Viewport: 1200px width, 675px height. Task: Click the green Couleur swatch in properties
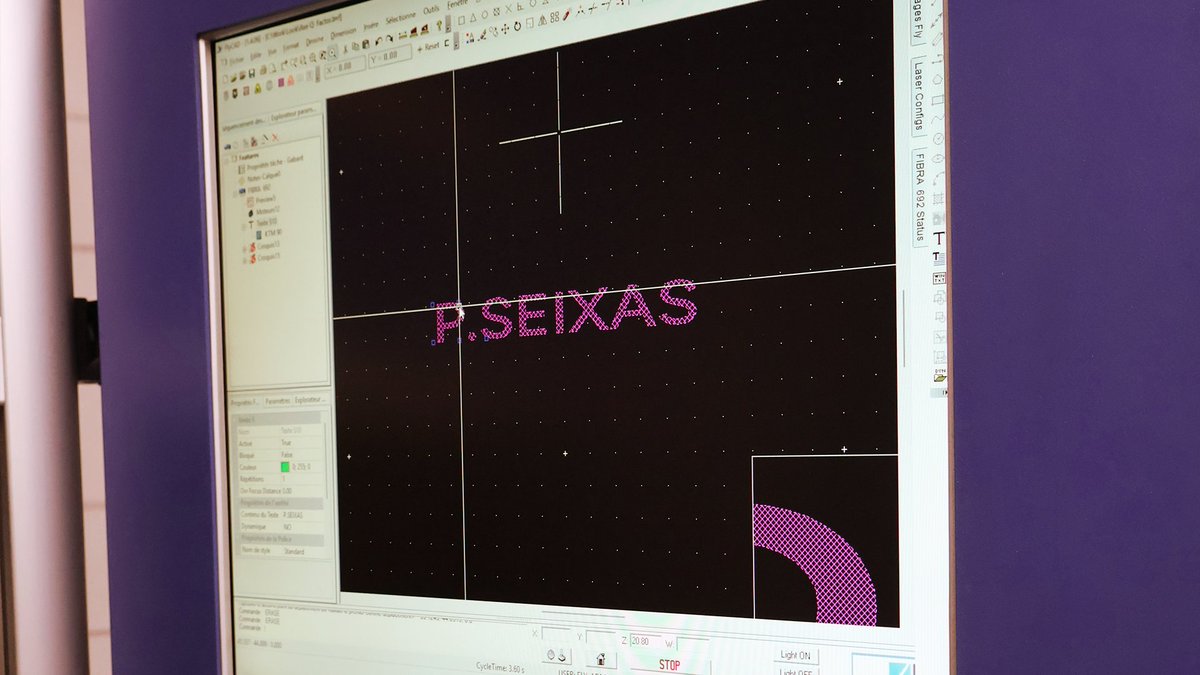285,467
